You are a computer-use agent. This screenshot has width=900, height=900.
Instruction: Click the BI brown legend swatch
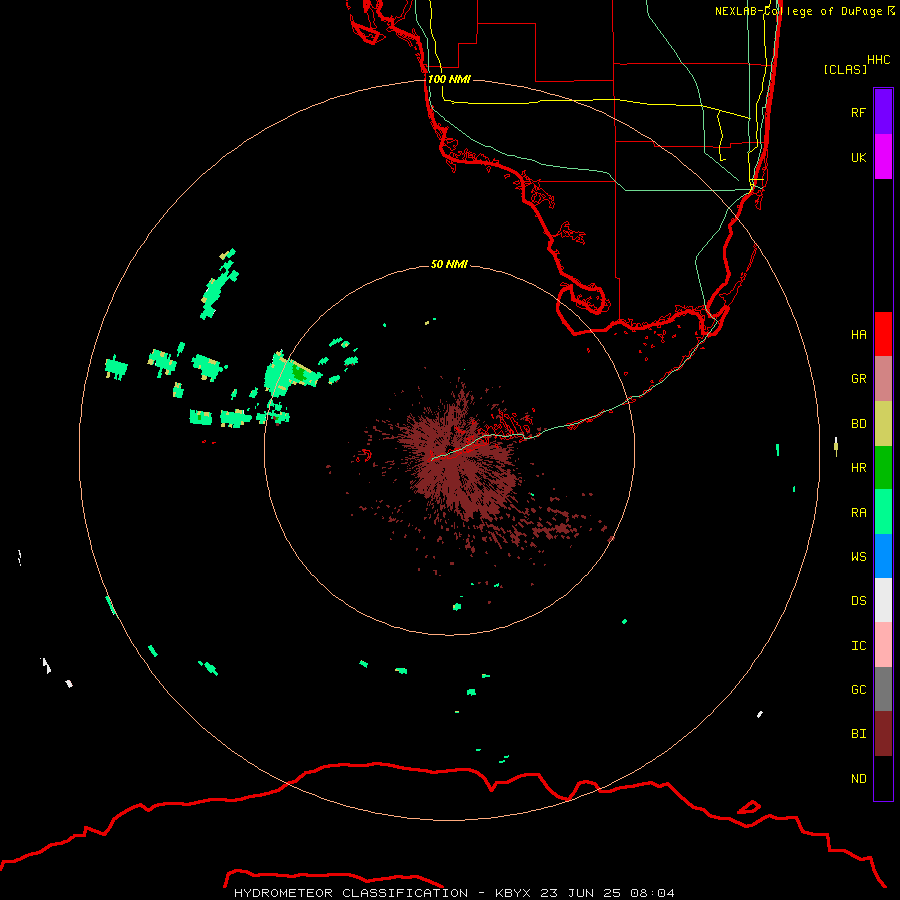[x=883, y=734]
